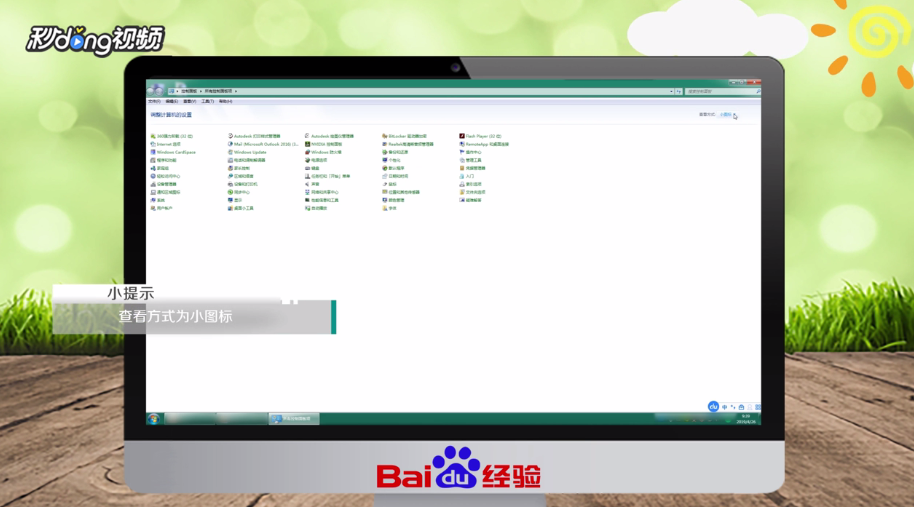
Task: Open 通知区域图标 (Notification Area Icons)
Action: [x=166, y=192]
